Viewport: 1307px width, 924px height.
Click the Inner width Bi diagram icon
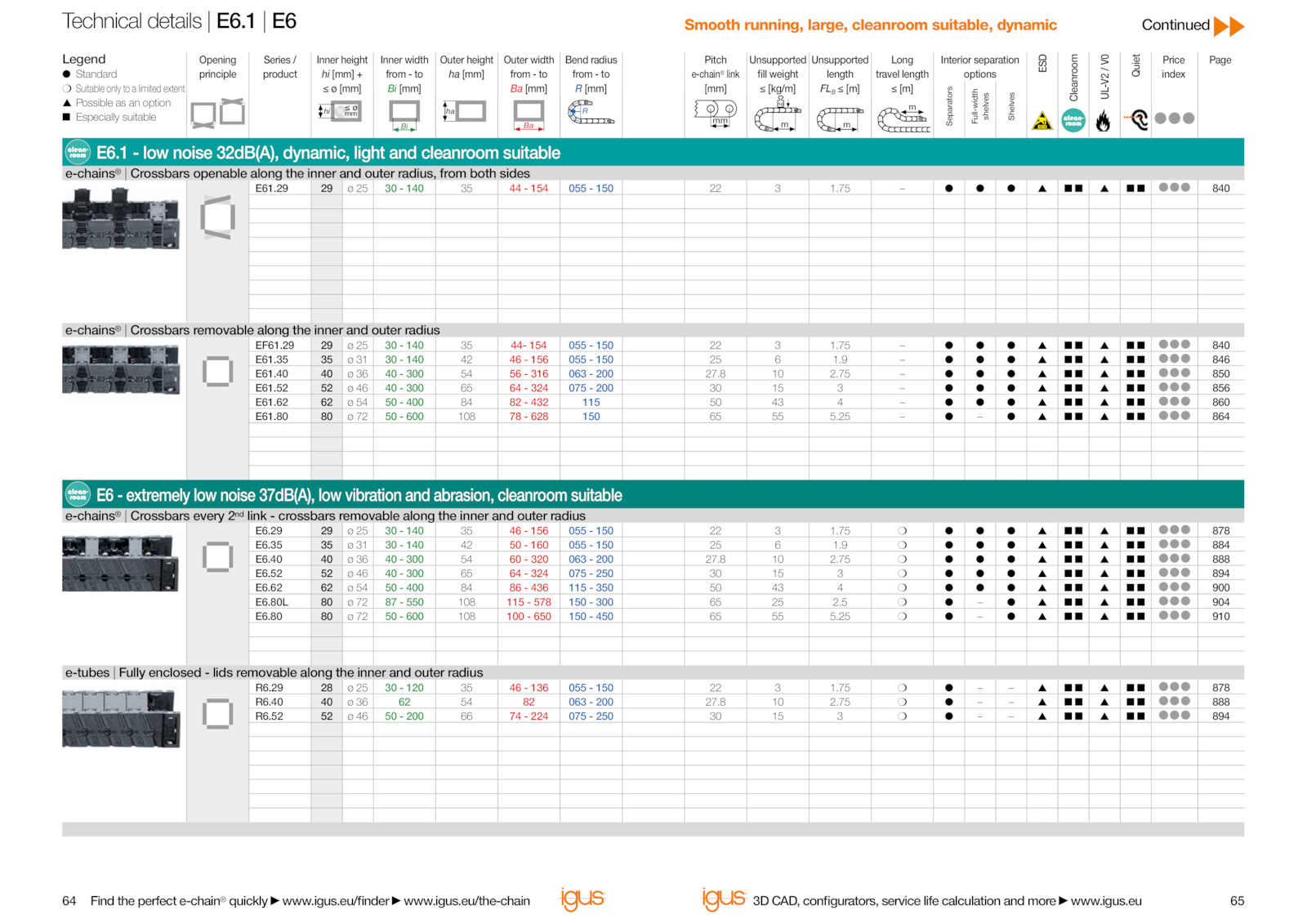click(x=404, y=115)
